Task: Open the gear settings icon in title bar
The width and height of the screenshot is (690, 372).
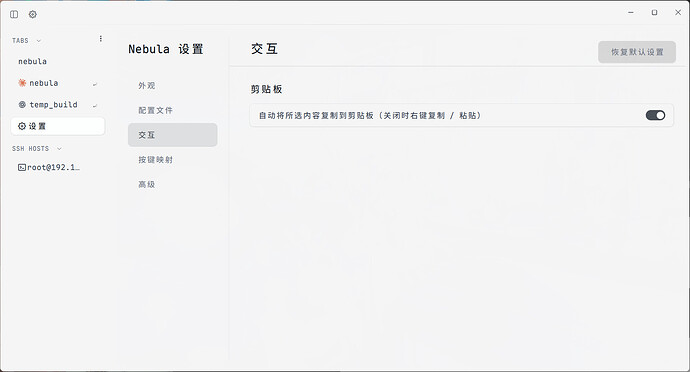Action: pyautogui.click(x=33, y=15)
